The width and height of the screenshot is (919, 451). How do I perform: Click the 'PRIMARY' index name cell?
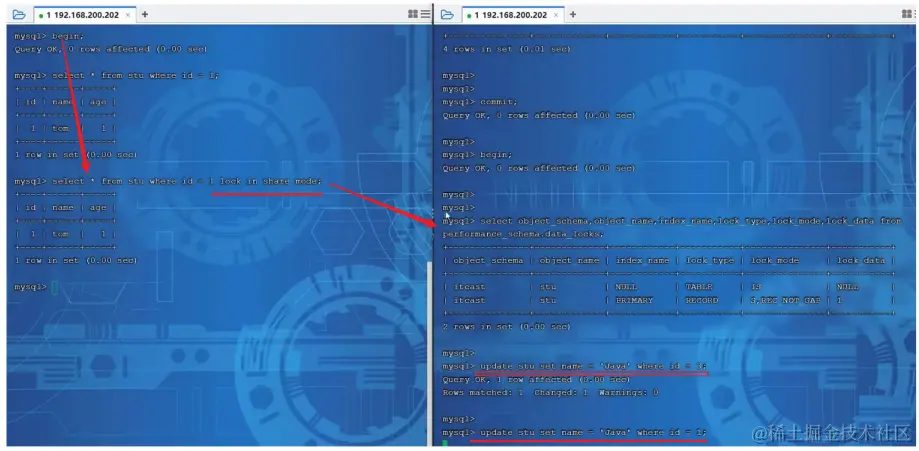tap(634, 300)
